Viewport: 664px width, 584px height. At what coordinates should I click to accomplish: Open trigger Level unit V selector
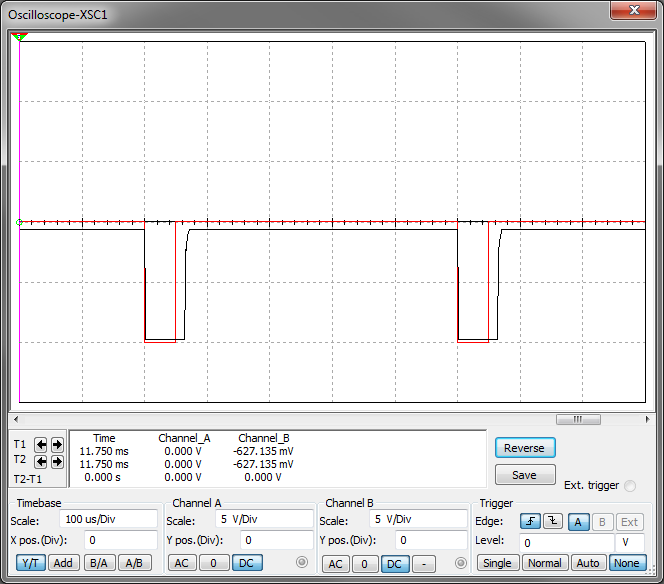point(629,541)
